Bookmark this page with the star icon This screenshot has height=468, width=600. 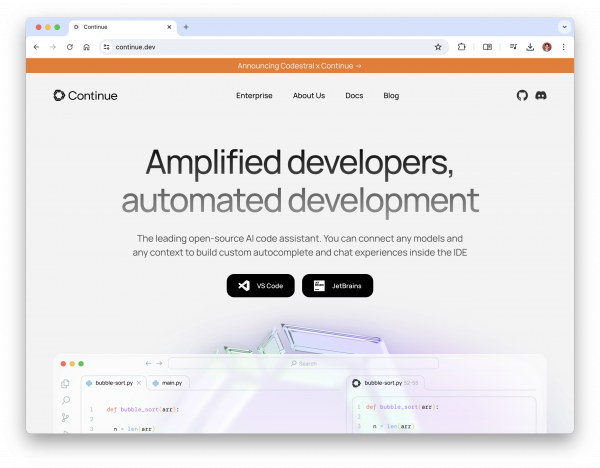point(438,47)
